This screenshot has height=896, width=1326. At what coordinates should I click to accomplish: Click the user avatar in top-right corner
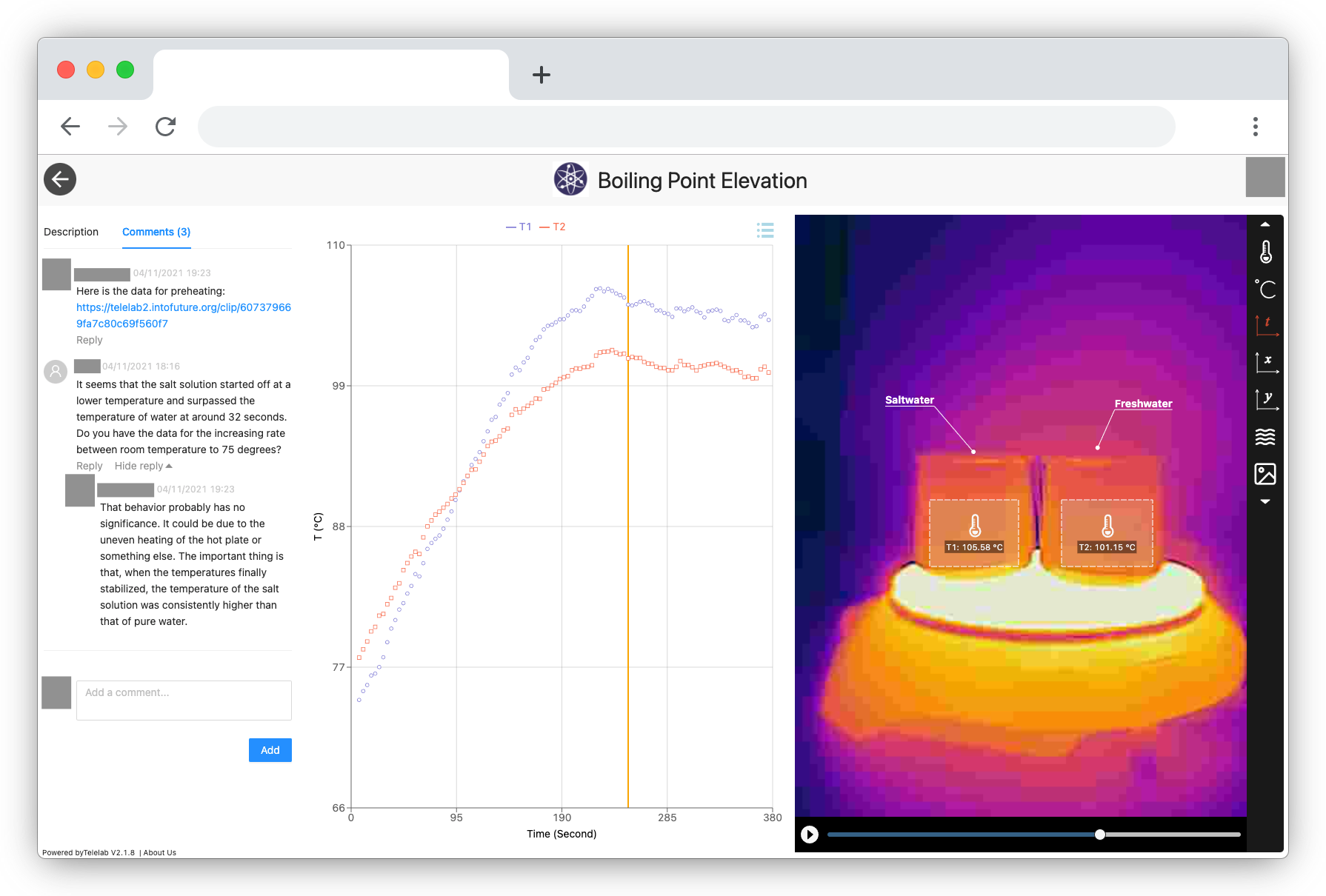[1265, 177]
